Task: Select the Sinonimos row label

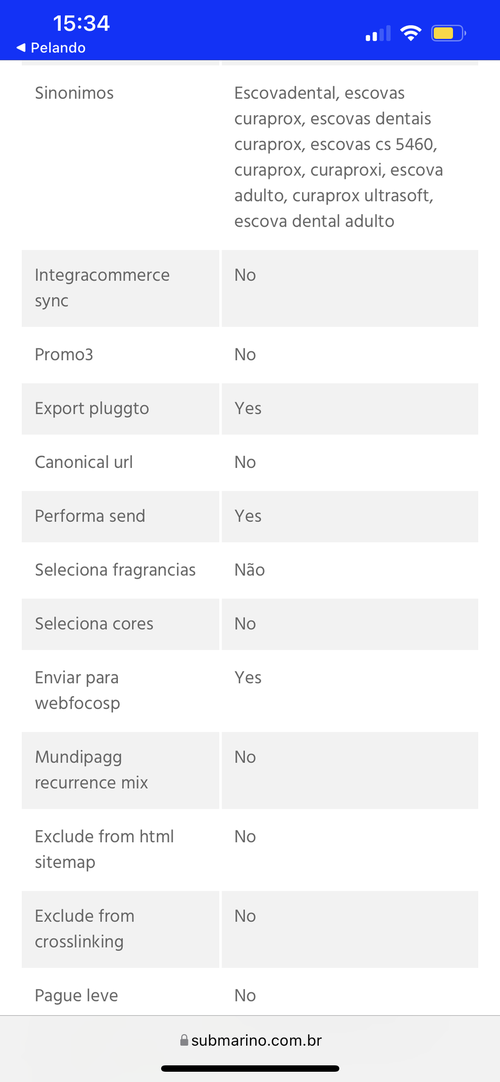Action: 74,93
